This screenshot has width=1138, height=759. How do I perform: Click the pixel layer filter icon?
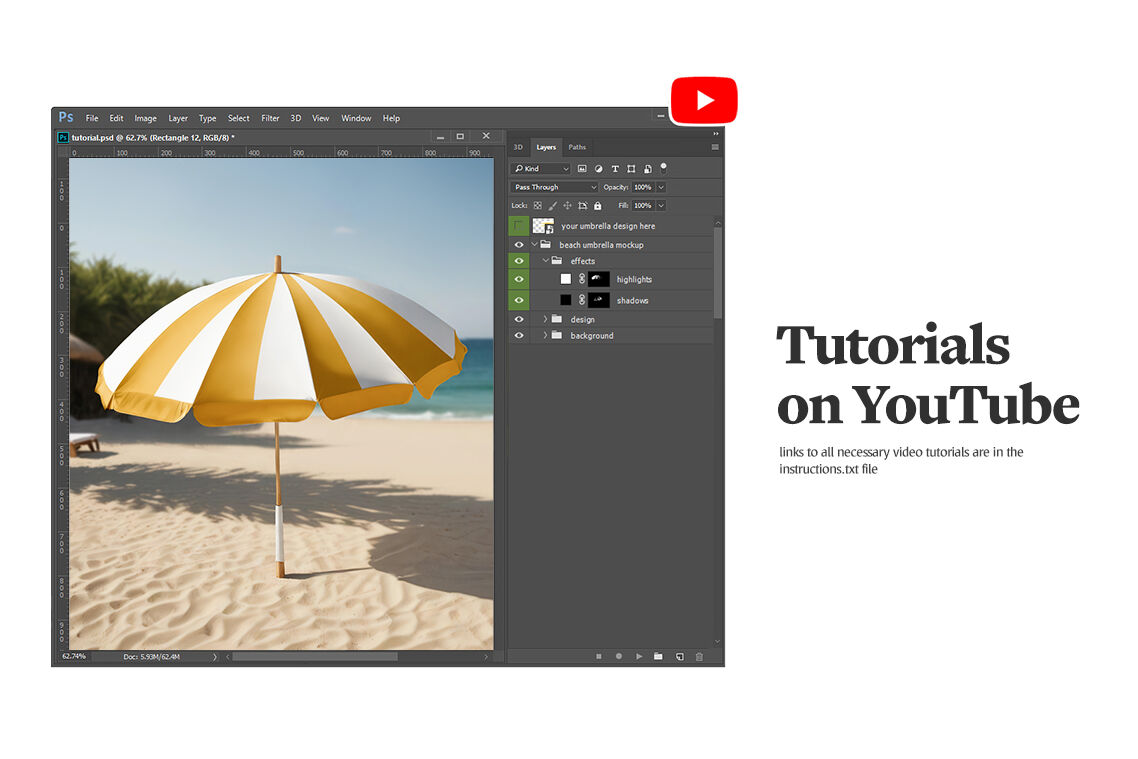point(582,169)
